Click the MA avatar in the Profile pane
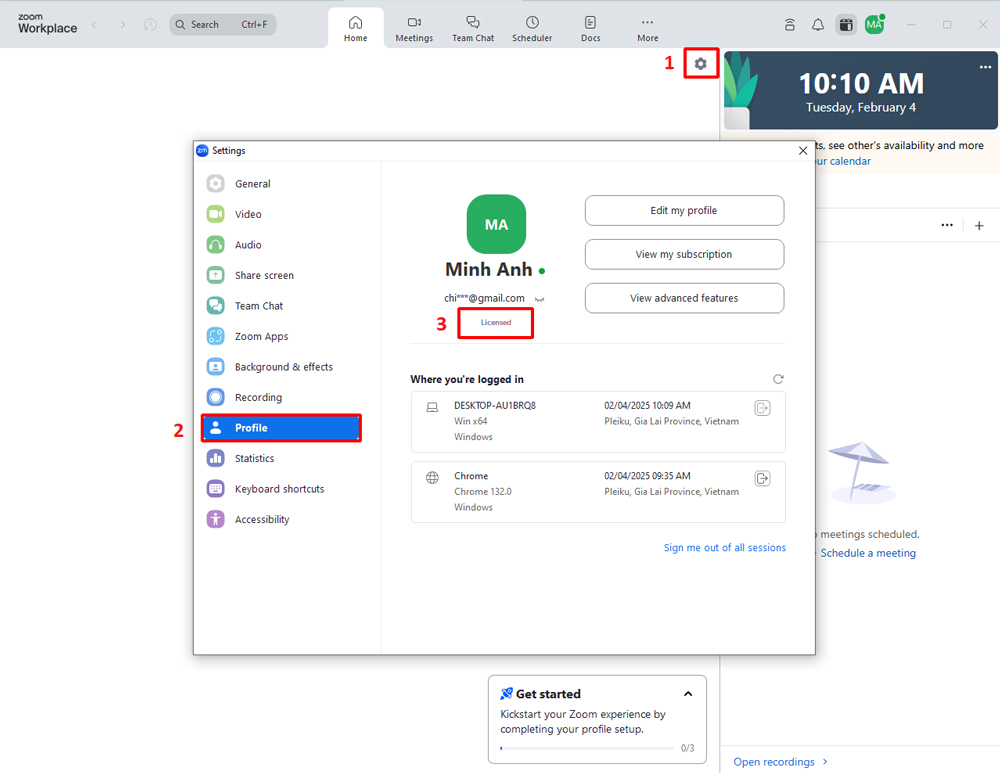The width and height of the screenshot is (1000, 773). [x=496, y=225]
